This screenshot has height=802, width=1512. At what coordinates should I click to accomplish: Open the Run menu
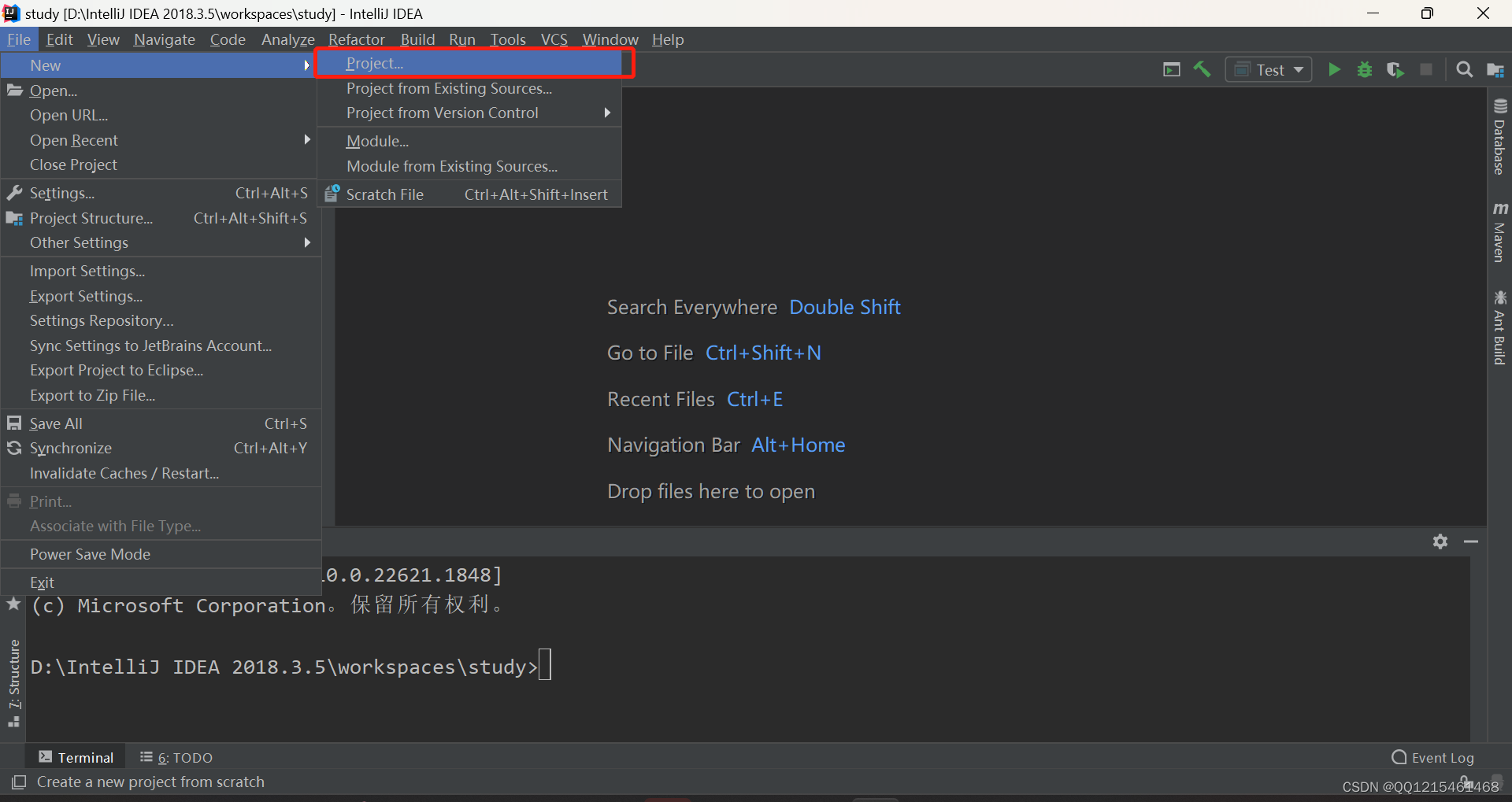[x=462, y=39]
